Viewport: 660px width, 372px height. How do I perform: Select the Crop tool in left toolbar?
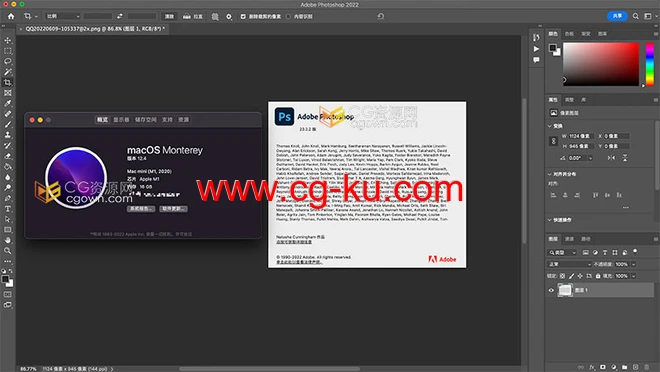[8, 82]
